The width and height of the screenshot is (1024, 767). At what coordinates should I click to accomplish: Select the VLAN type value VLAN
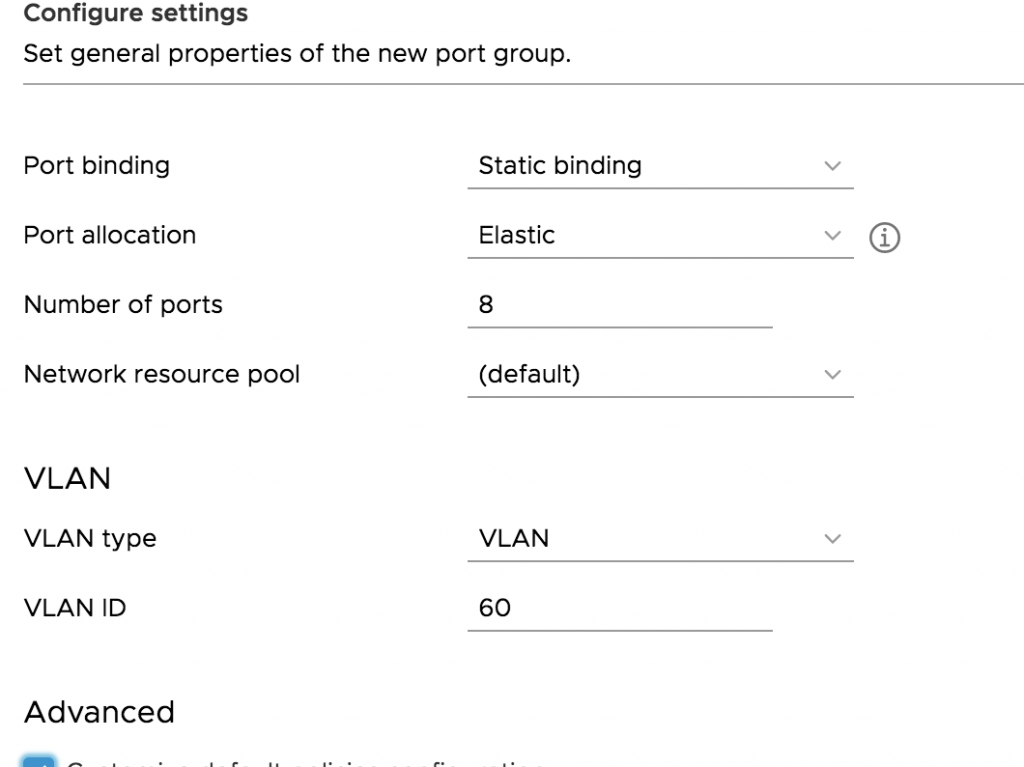coord(660,539)
